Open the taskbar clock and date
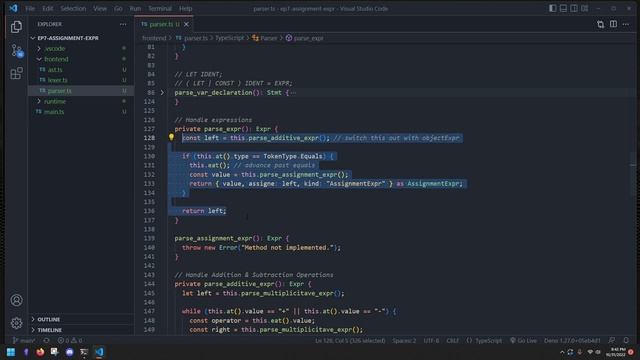 pyautogui.click(x=616, y=352)
